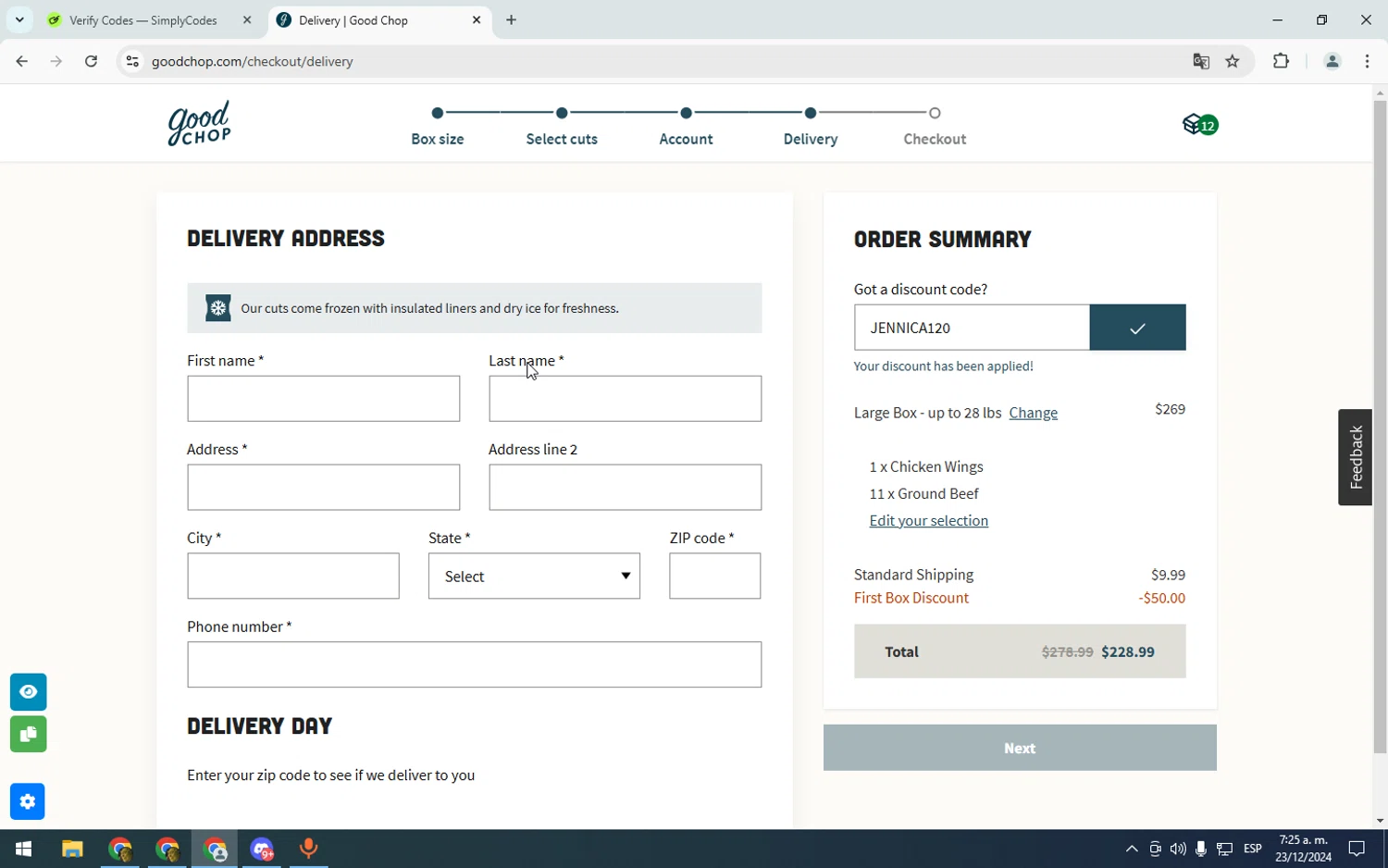Open the volume control in system tray
Screen dimensions: 1388x868
coord(1177,849)
